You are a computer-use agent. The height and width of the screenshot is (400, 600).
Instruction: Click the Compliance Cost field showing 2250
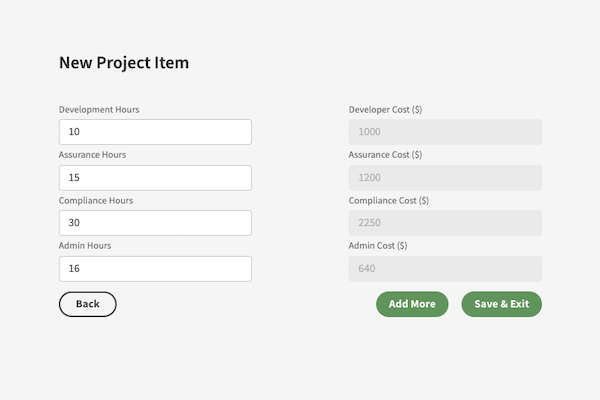445,223
